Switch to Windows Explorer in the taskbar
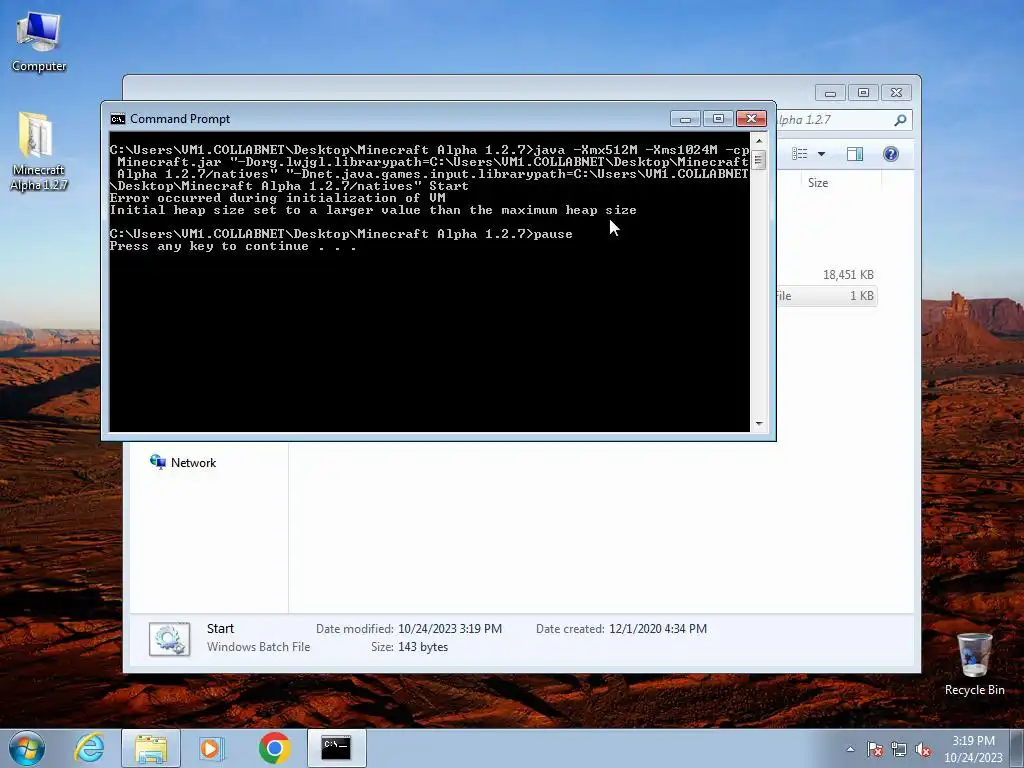 pos(151,748)
